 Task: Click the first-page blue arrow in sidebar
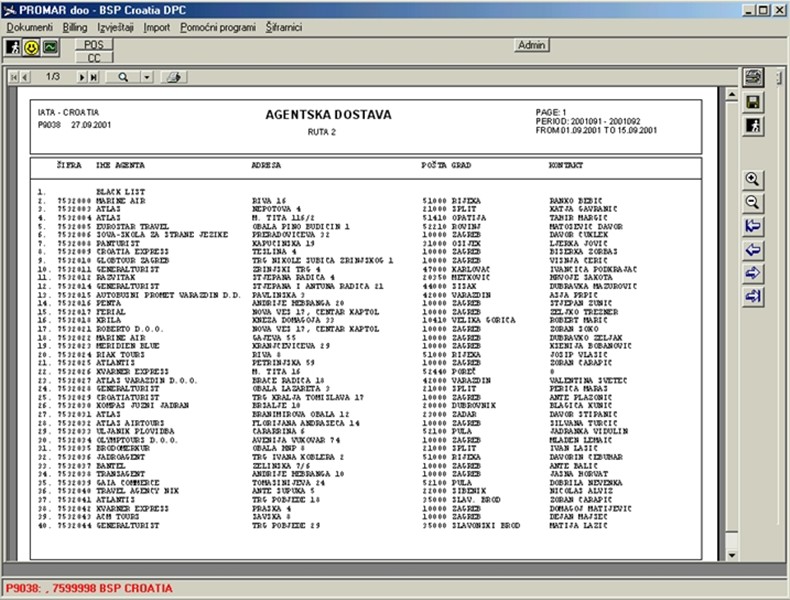[753, 226]
